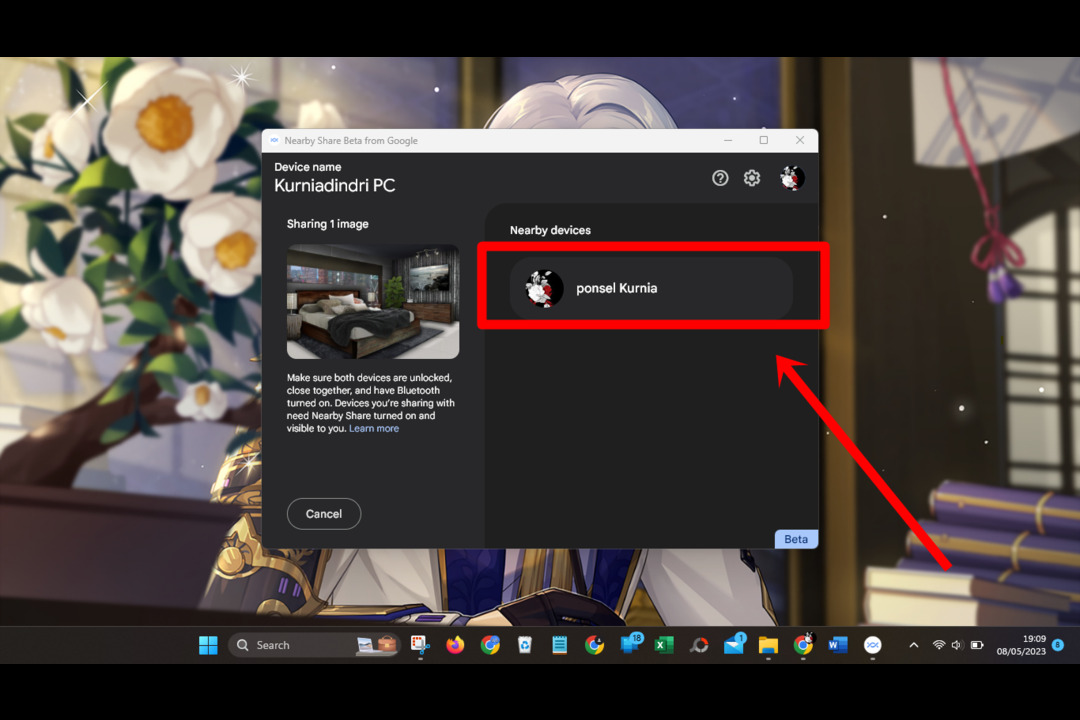Open the grey circular taskbar app icon
This screenshot has width=1080, height=720.
[699, 645]
